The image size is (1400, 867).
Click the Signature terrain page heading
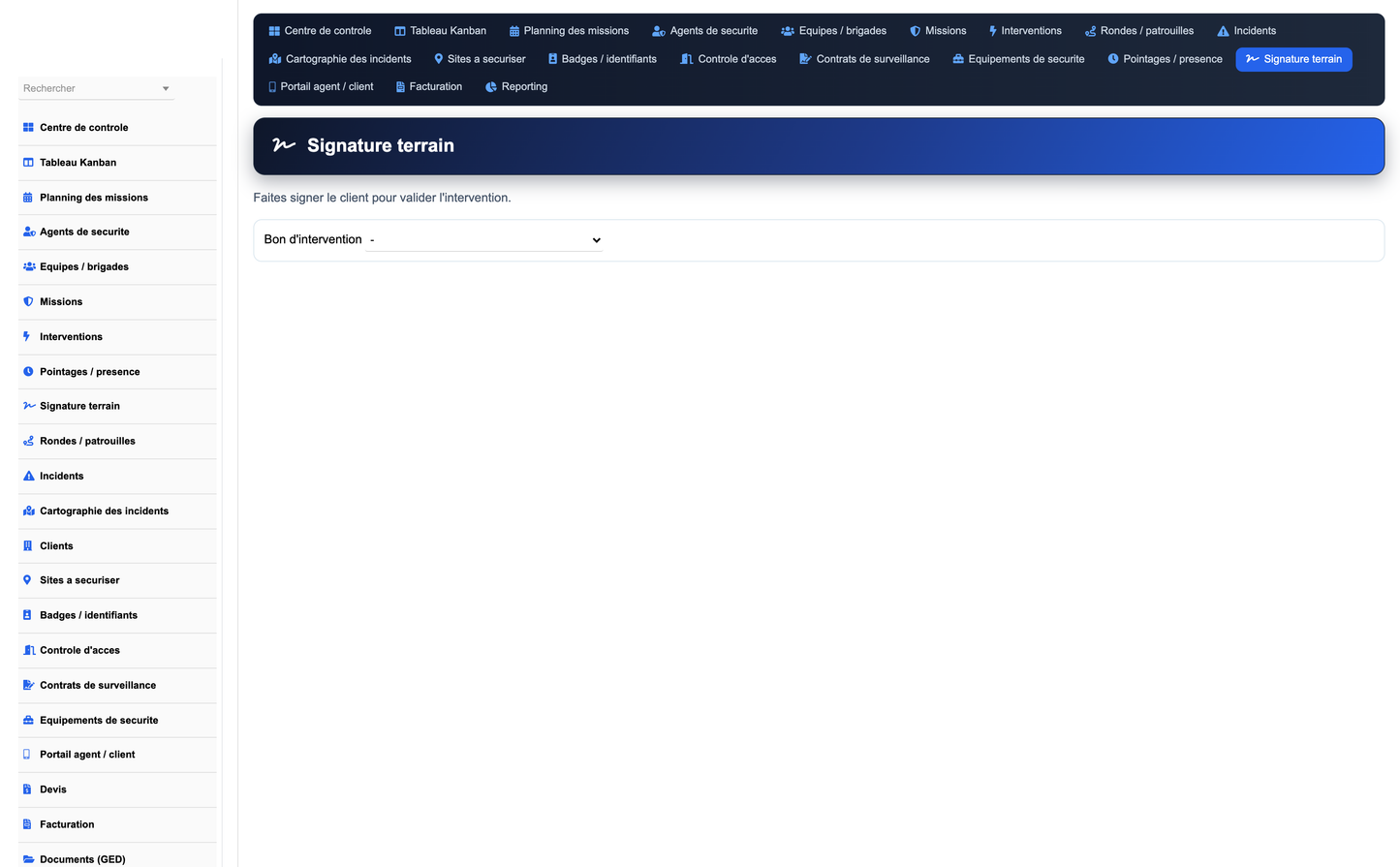381,145
